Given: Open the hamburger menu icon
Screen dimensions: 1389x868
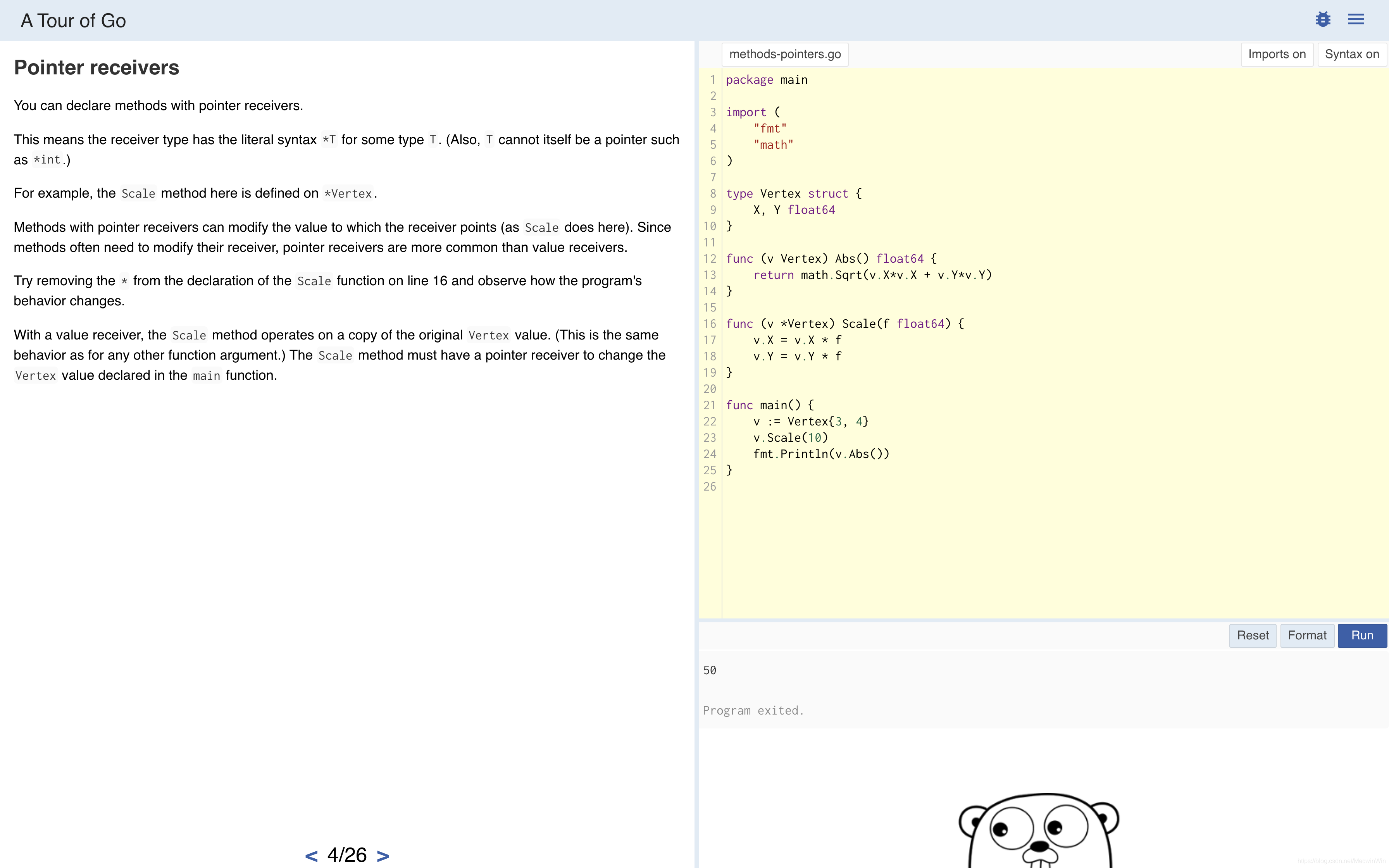Looking at the screenshot, I should (1356, 19).
